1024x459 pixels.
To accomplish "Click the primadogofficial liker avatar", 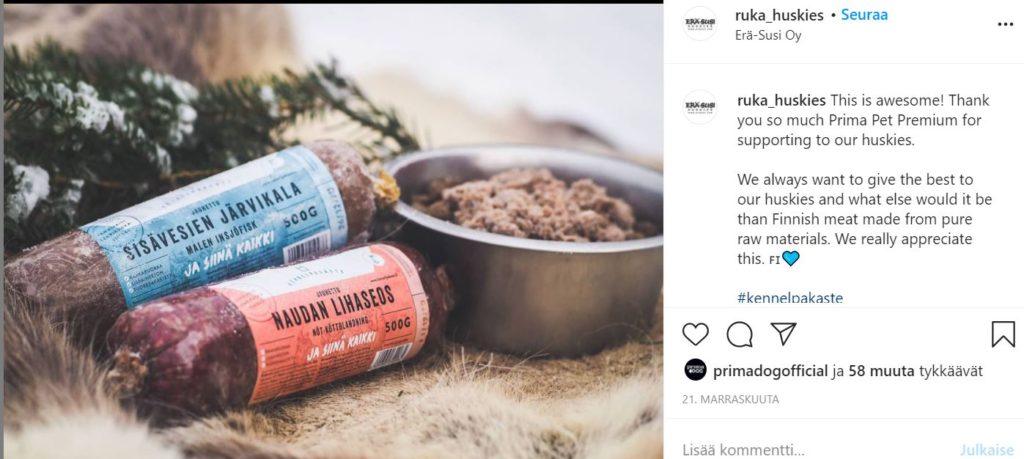I will [x=695, y=370].
